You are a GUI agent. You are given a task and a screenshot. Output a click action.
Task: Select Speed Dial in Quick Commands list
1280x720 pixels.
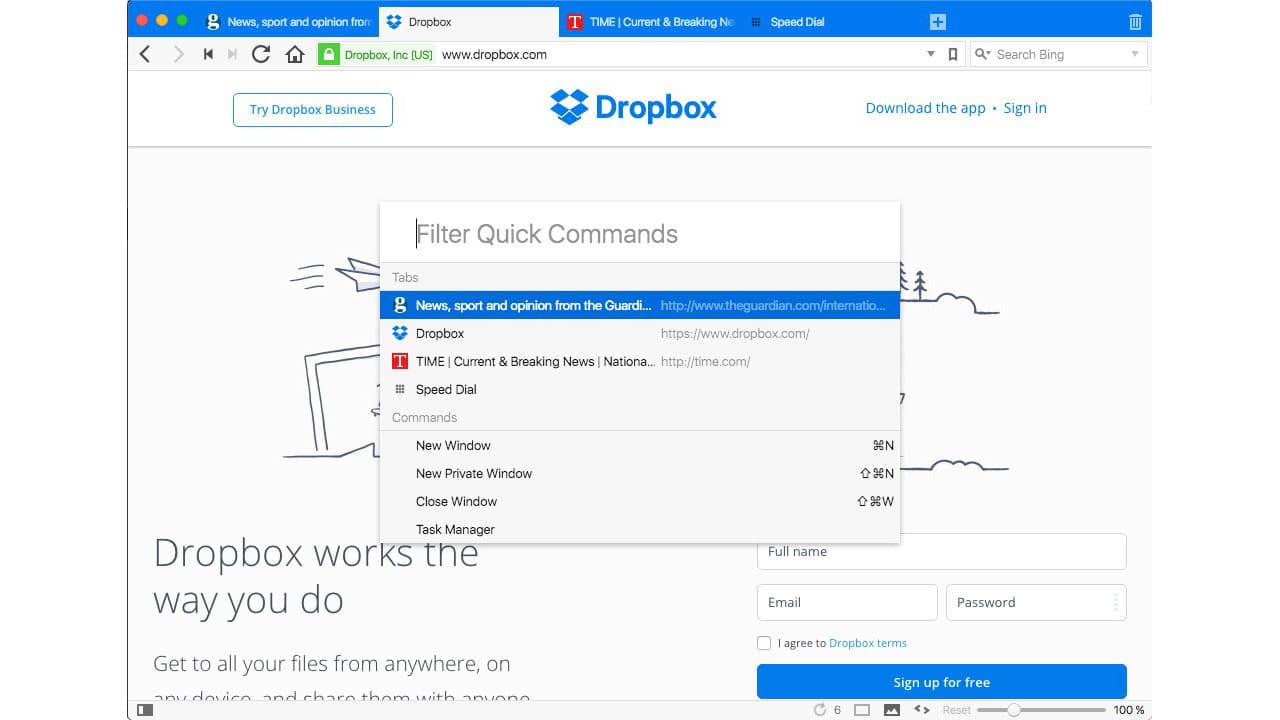pos(640,389)
